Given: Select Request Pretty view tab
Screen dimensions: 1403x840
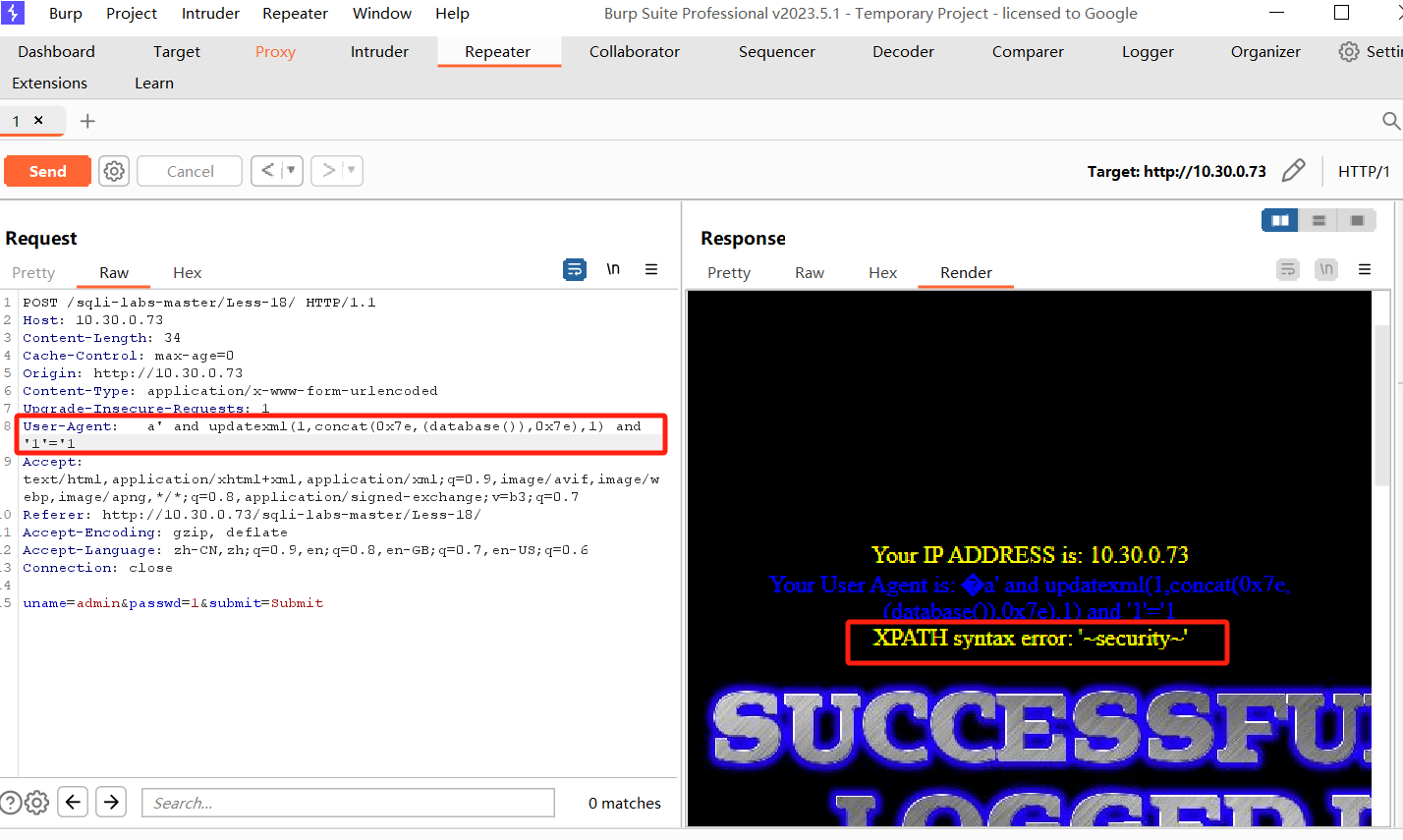Looking at the screenshot, I should tap(33, 273).
